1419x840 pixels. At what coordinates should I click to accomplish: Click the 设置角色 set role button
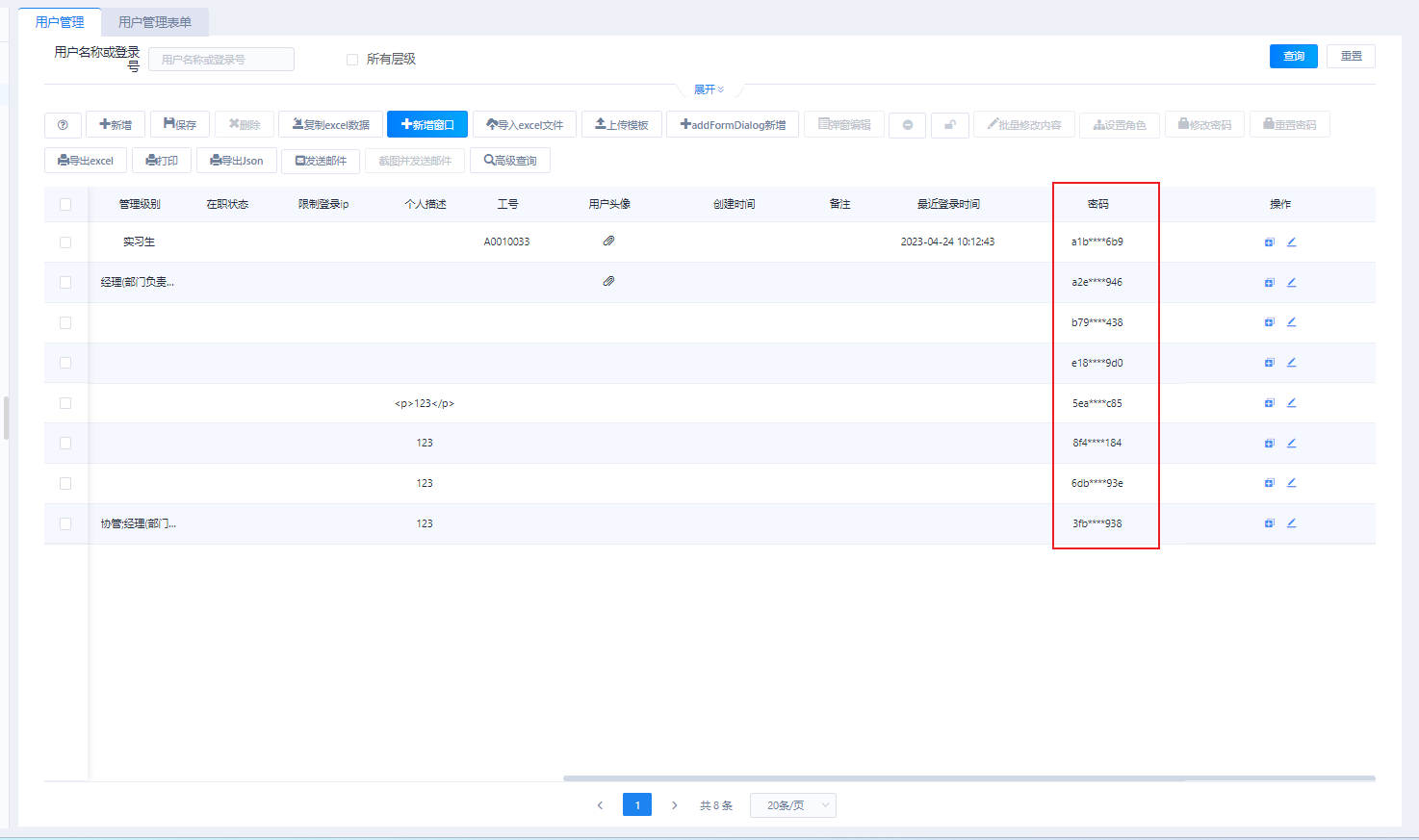coord(1120,125)
